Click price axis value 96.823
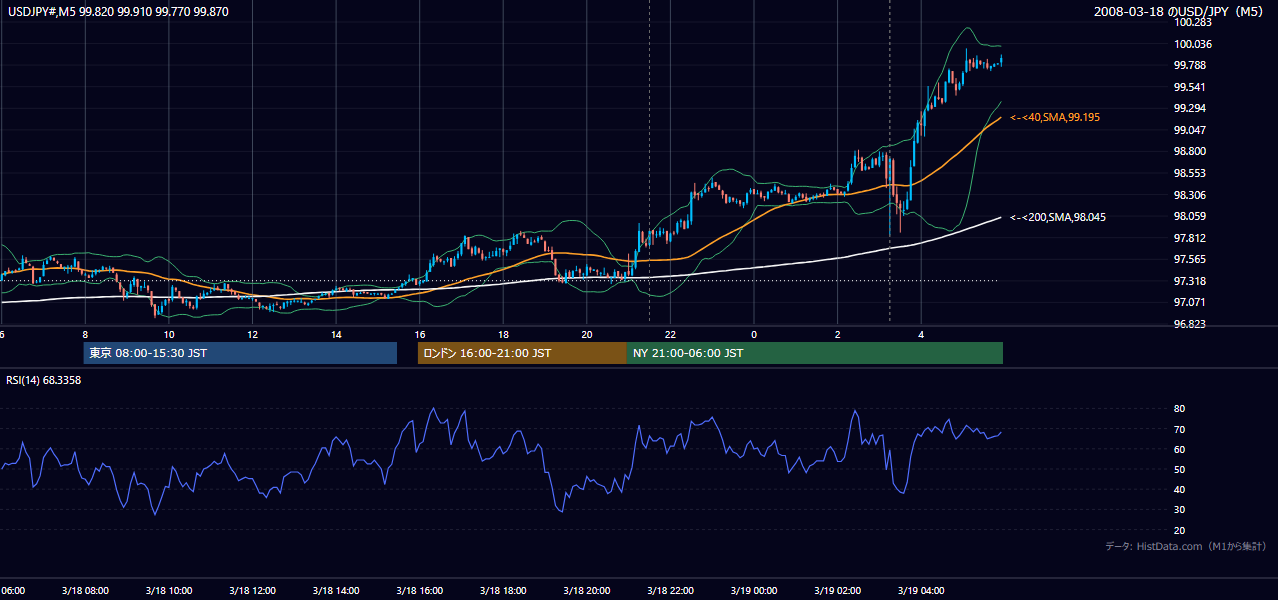Screen dimensions: 1278x600 1192,324
